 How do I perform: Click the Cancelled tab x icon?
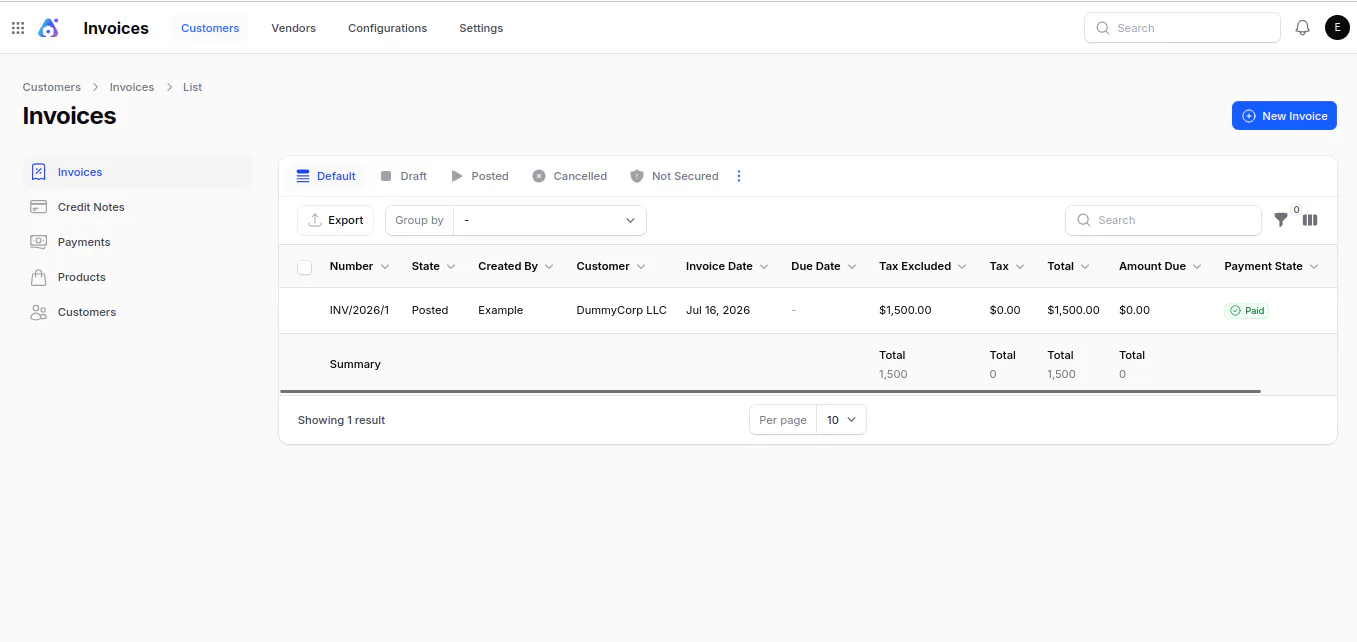(x=539, y=176)
